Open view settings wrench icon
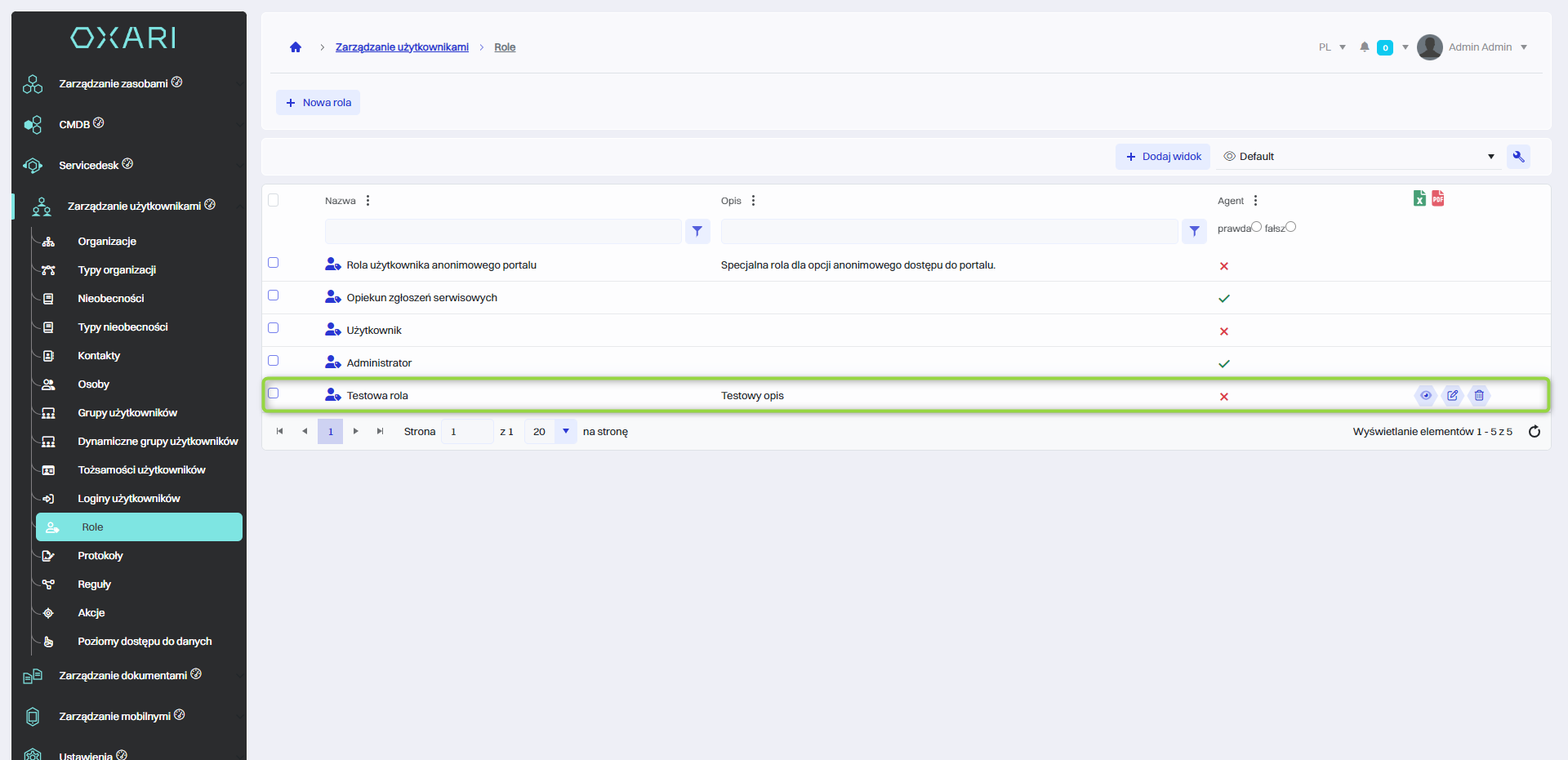This screenshot has width=1568, height=760. (x=1519, y=157)
